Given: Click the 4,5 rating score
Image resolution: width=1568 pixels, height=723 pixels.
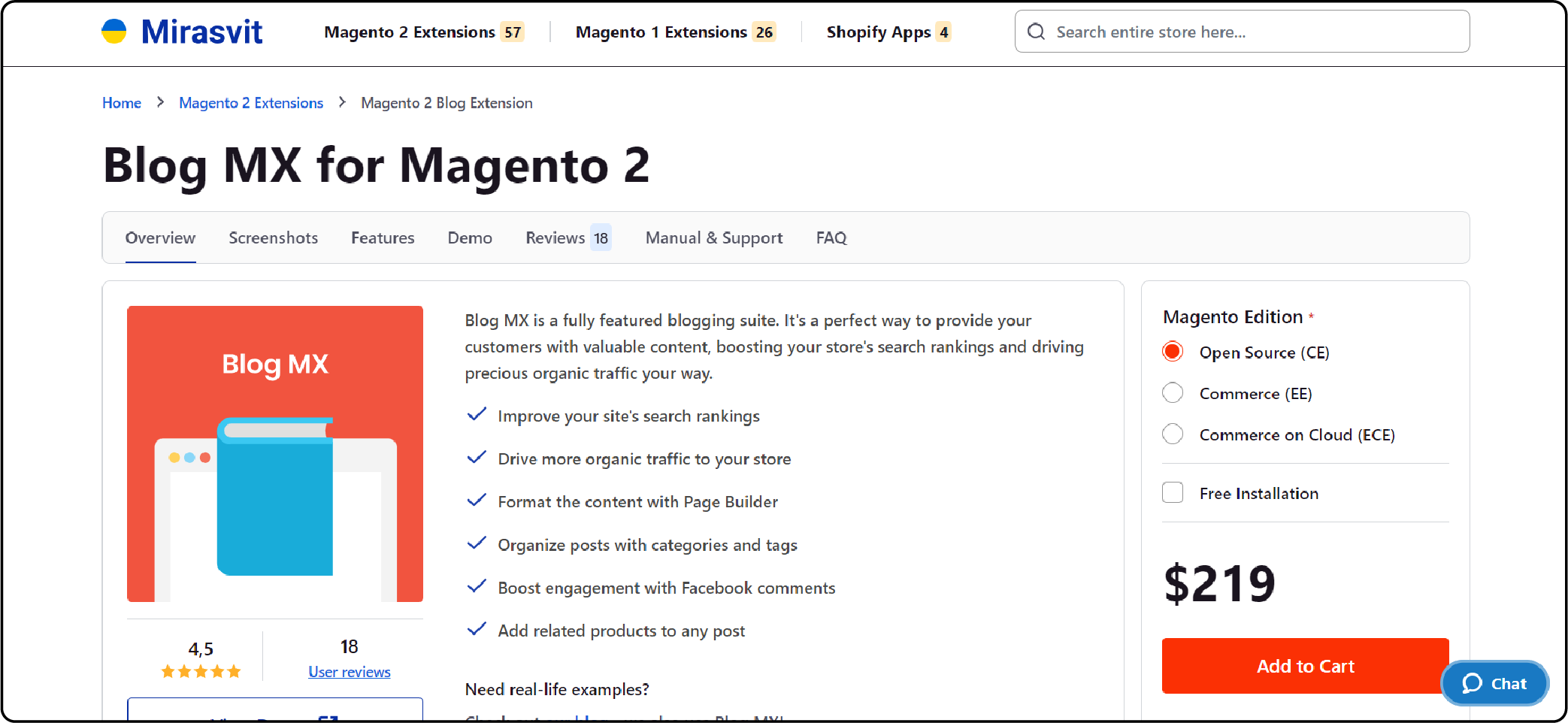Looking at the screenshot, I should pos(201,649).
